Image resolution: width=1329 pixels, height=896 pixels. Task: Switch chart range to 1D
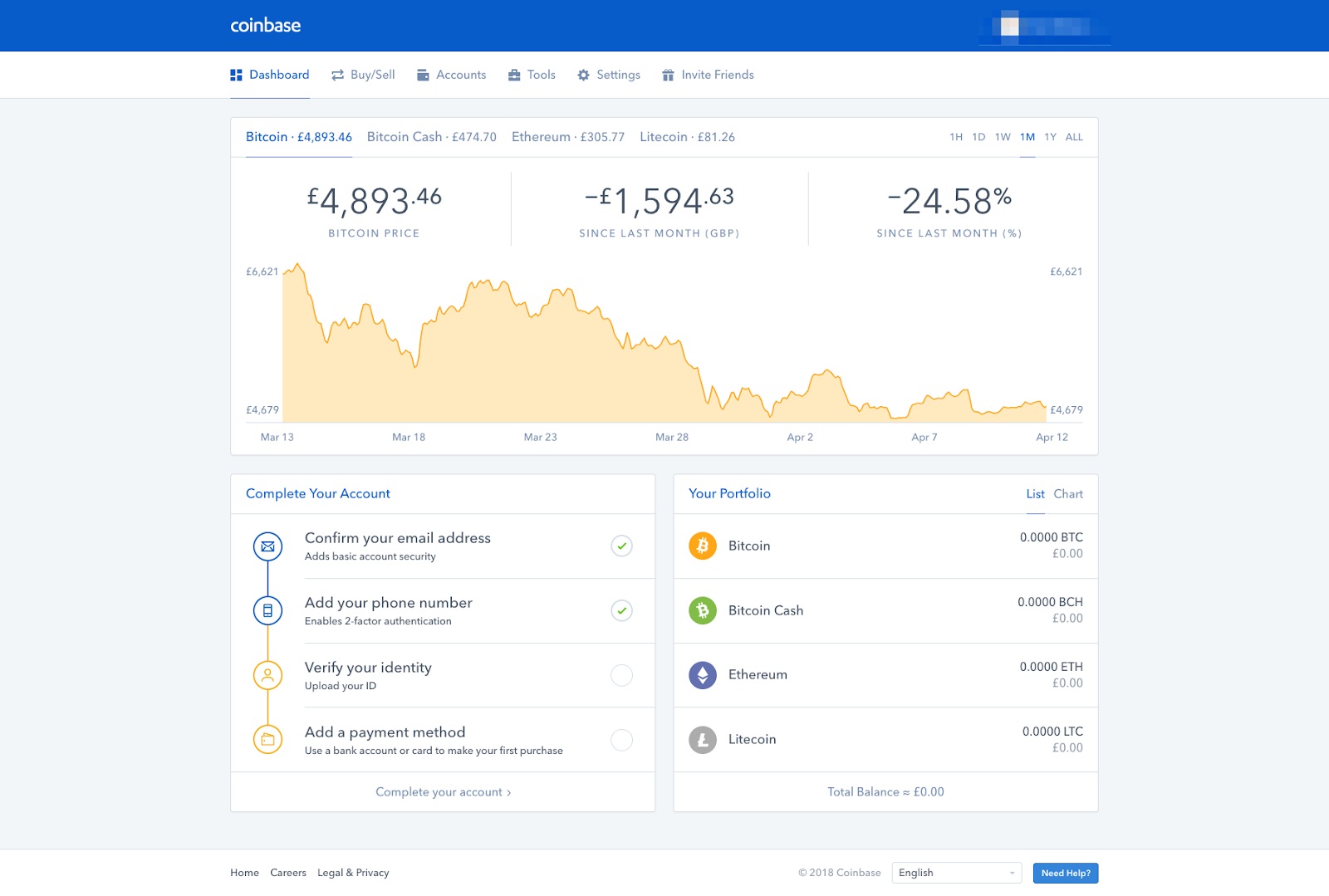pyautogui.click(x=978, y=137)
